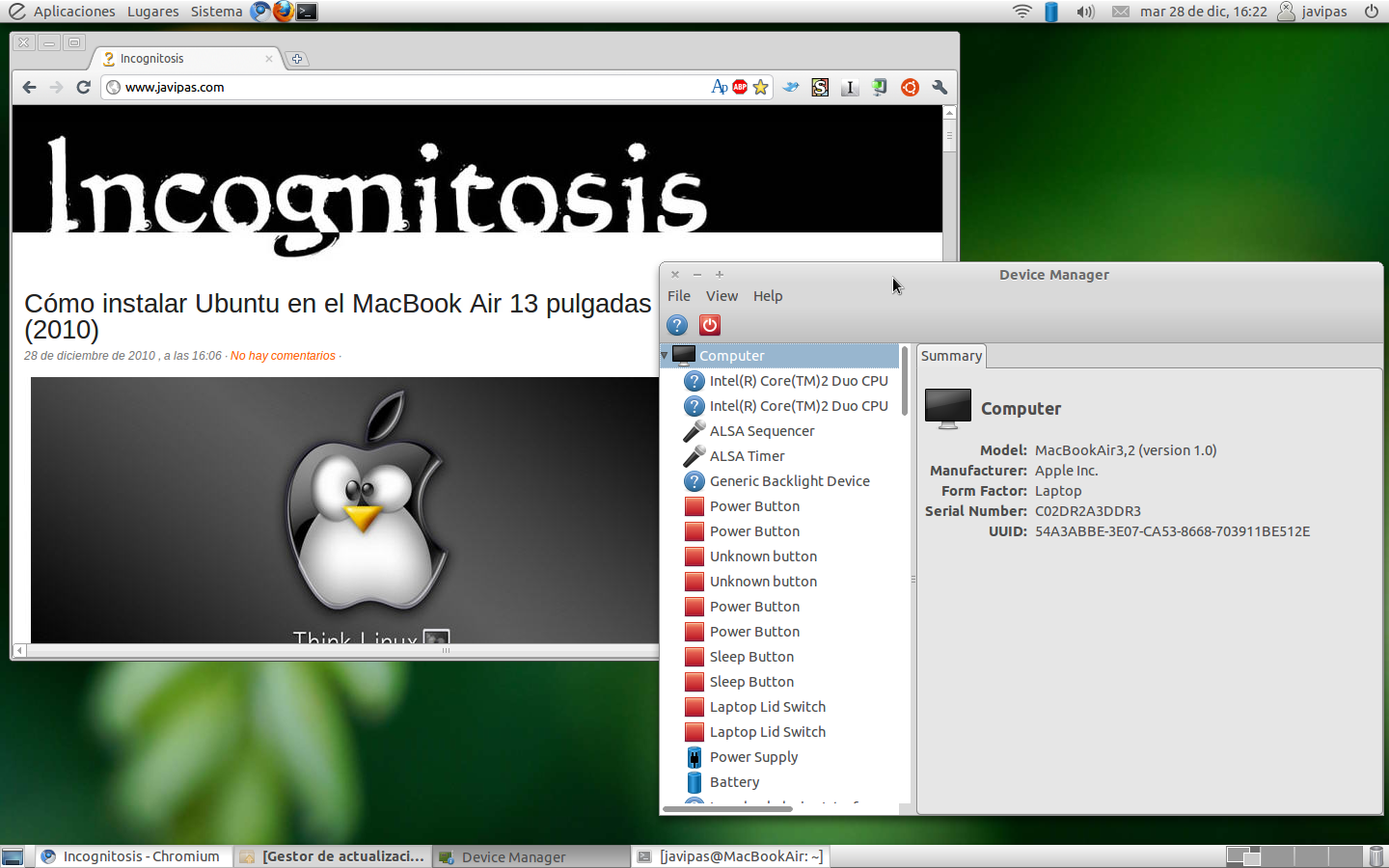Click the Device Manager help question-mark icon
Screen dimensions: 1389x868
[x=677, y=325]
